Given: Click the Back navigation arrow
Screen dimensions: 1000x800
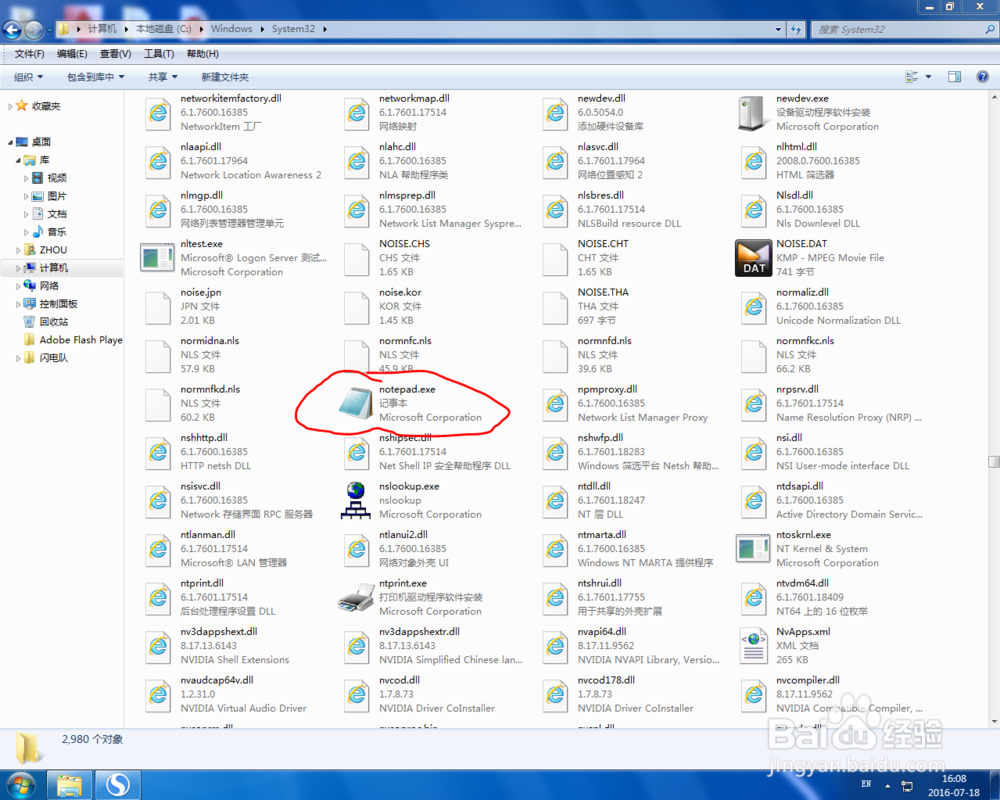Looking at the screenshot, I should click(13, 29).
